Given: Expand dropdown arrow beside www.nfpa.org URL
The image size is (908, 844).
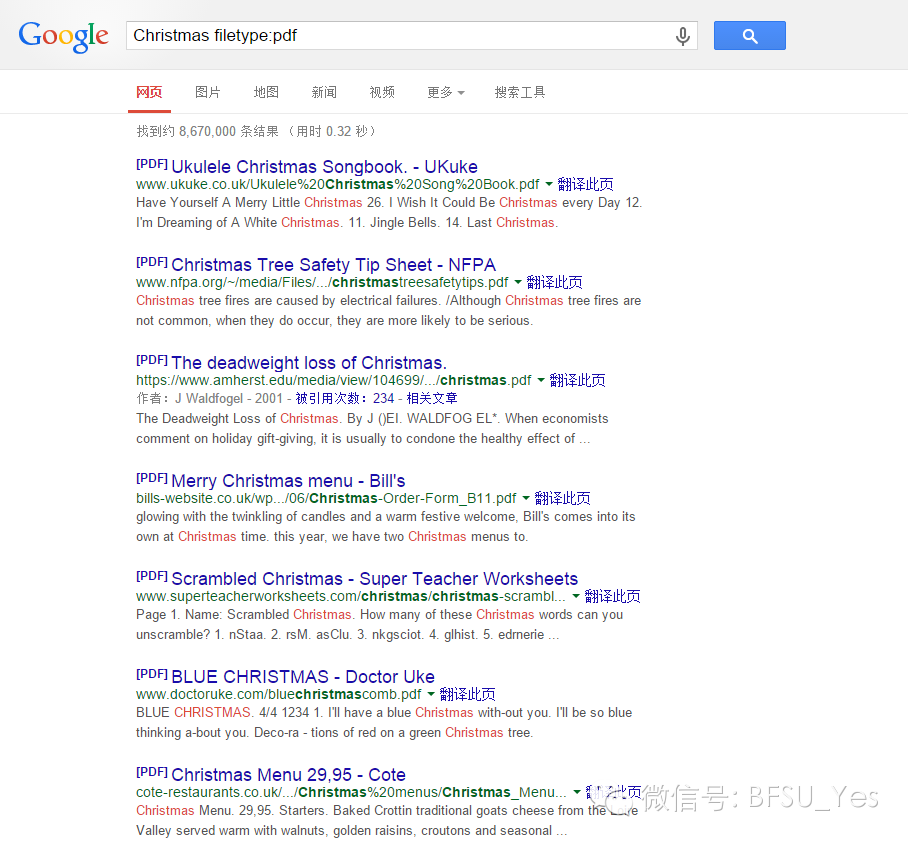Looking at the screenshot, I should pyautogui.click(x=518, y=282).
